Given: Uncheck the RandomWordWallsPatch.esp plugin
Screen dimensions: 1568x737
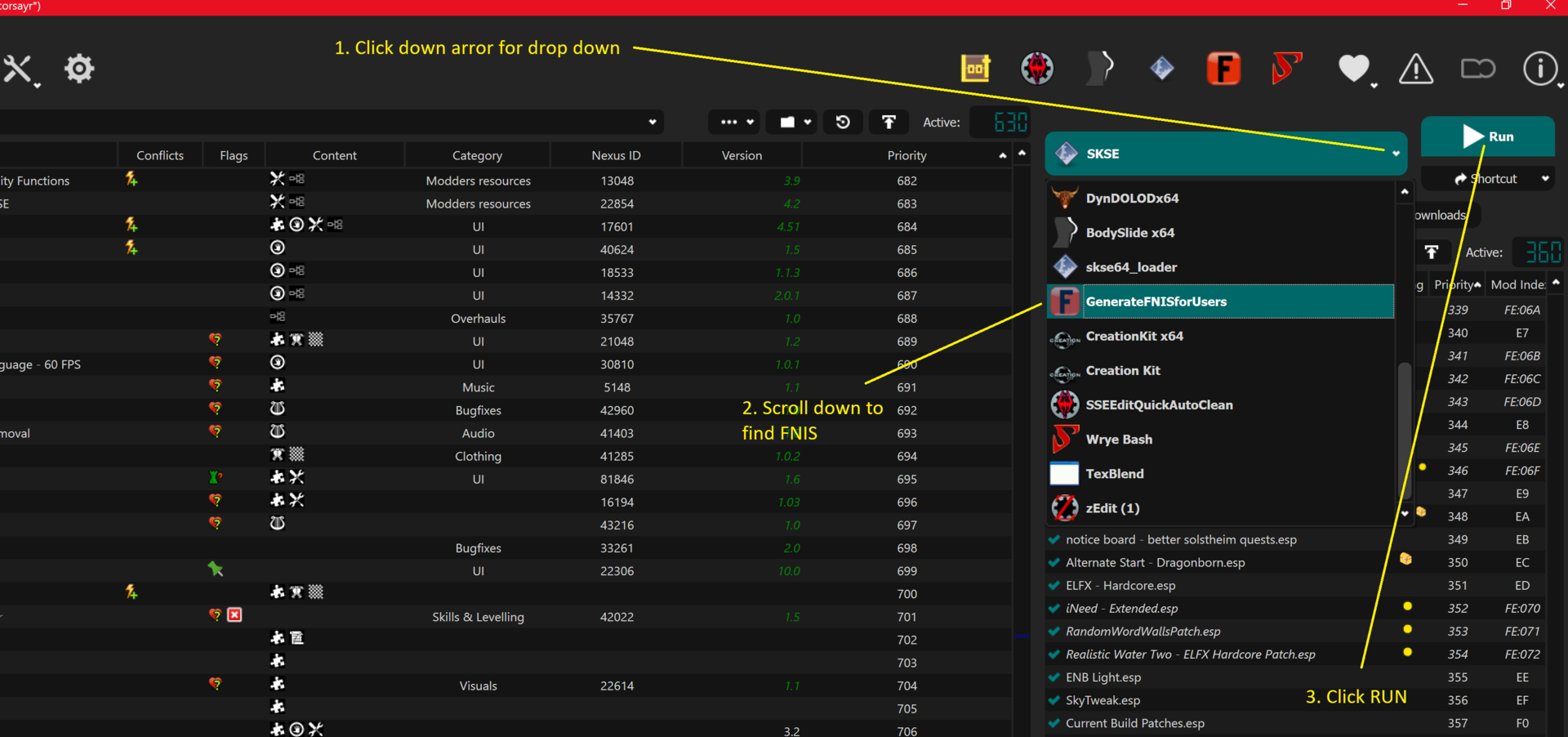Looking at the screenshot, I should (1054, 631).
